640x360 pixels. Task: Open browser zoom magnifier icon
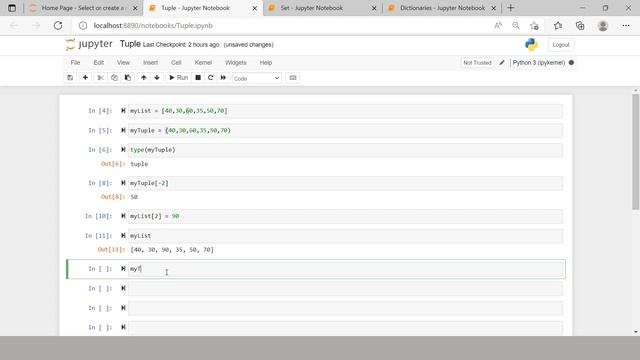coord(516,25)
